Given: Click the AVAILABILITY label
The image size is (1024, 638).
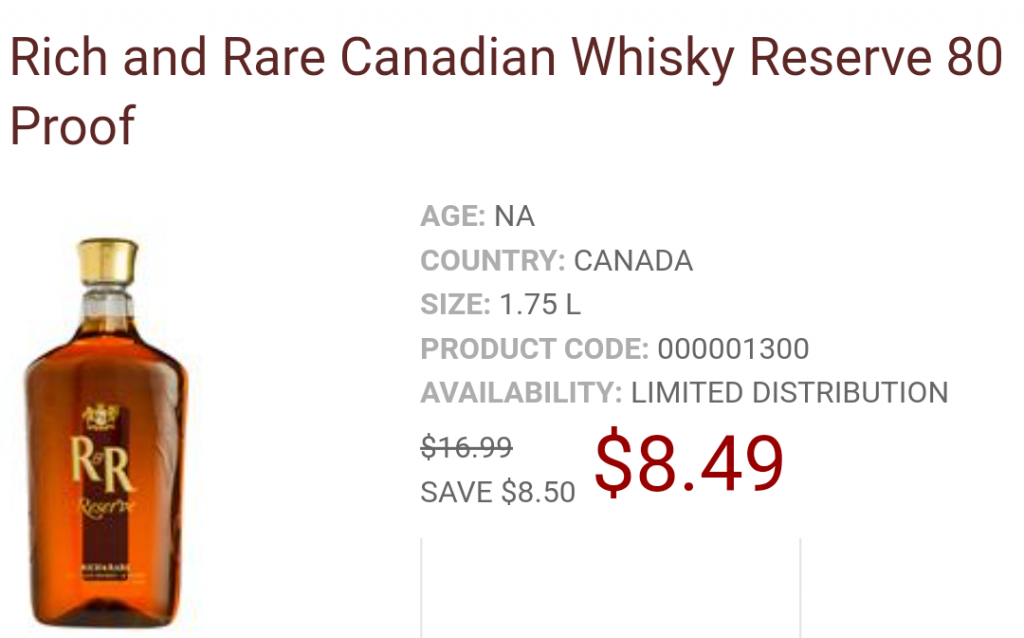Looking at the screenshot, I should click(x=521, y=393).
